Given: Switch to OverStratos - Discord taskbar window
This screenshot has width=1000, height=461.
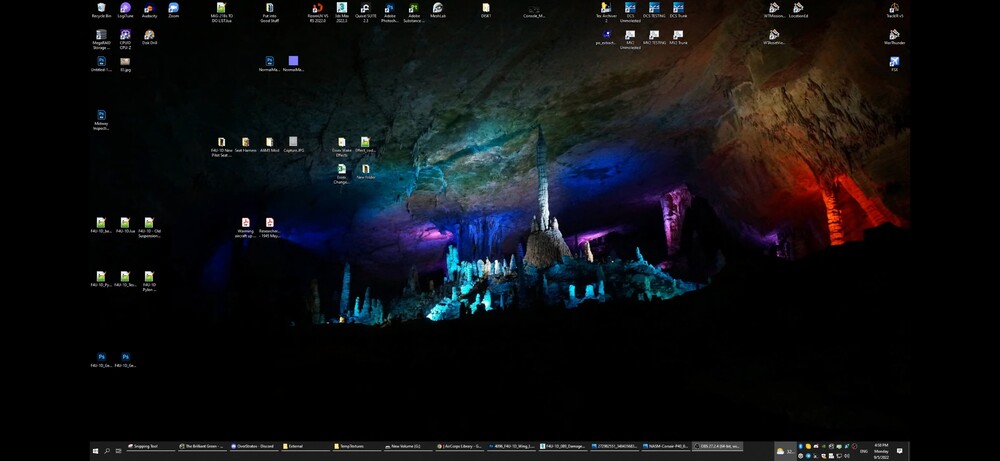Looking at the screenshot, I should 254,447.
